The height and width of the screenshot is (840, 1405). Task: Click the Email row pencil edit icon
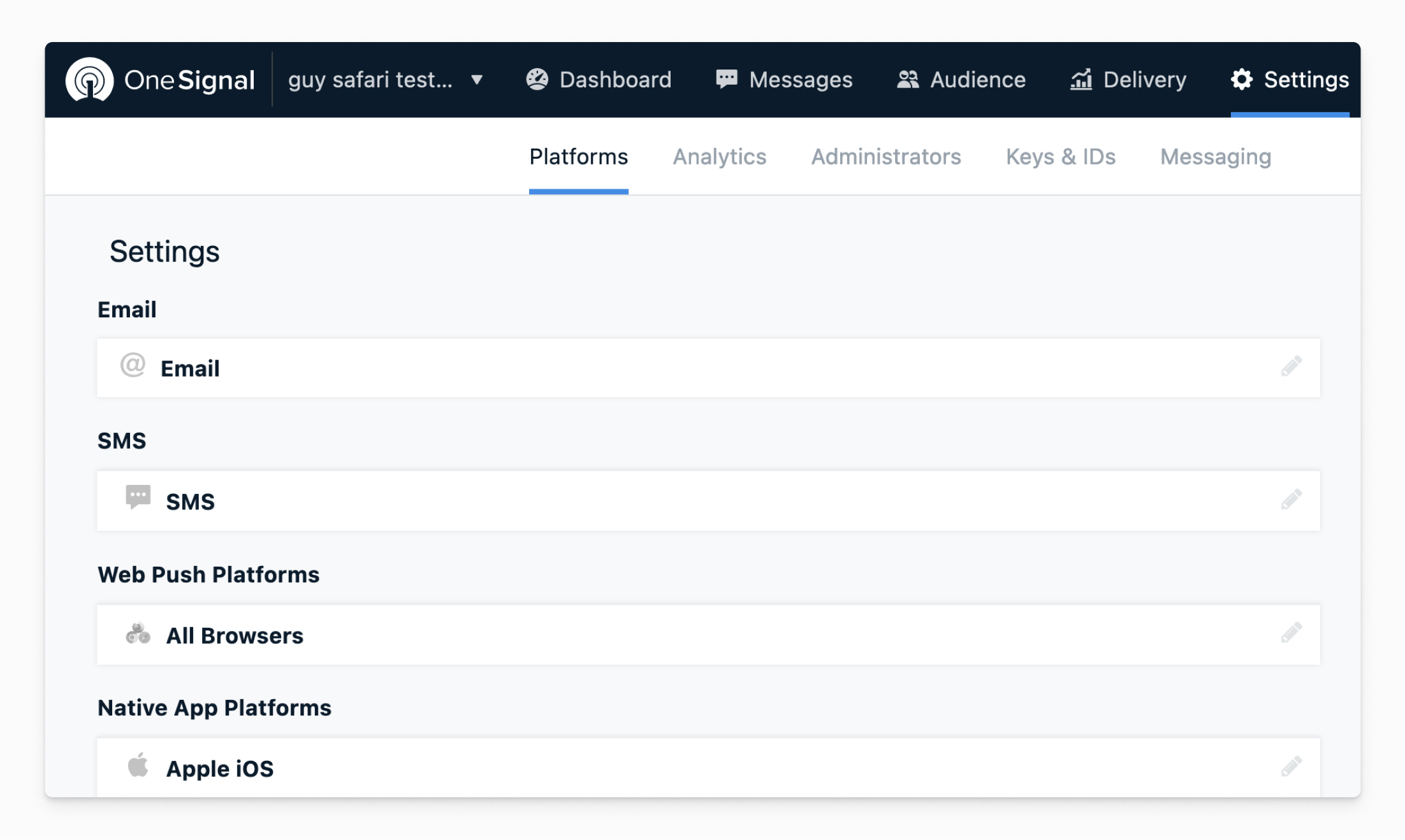[x=1291, y=367]
